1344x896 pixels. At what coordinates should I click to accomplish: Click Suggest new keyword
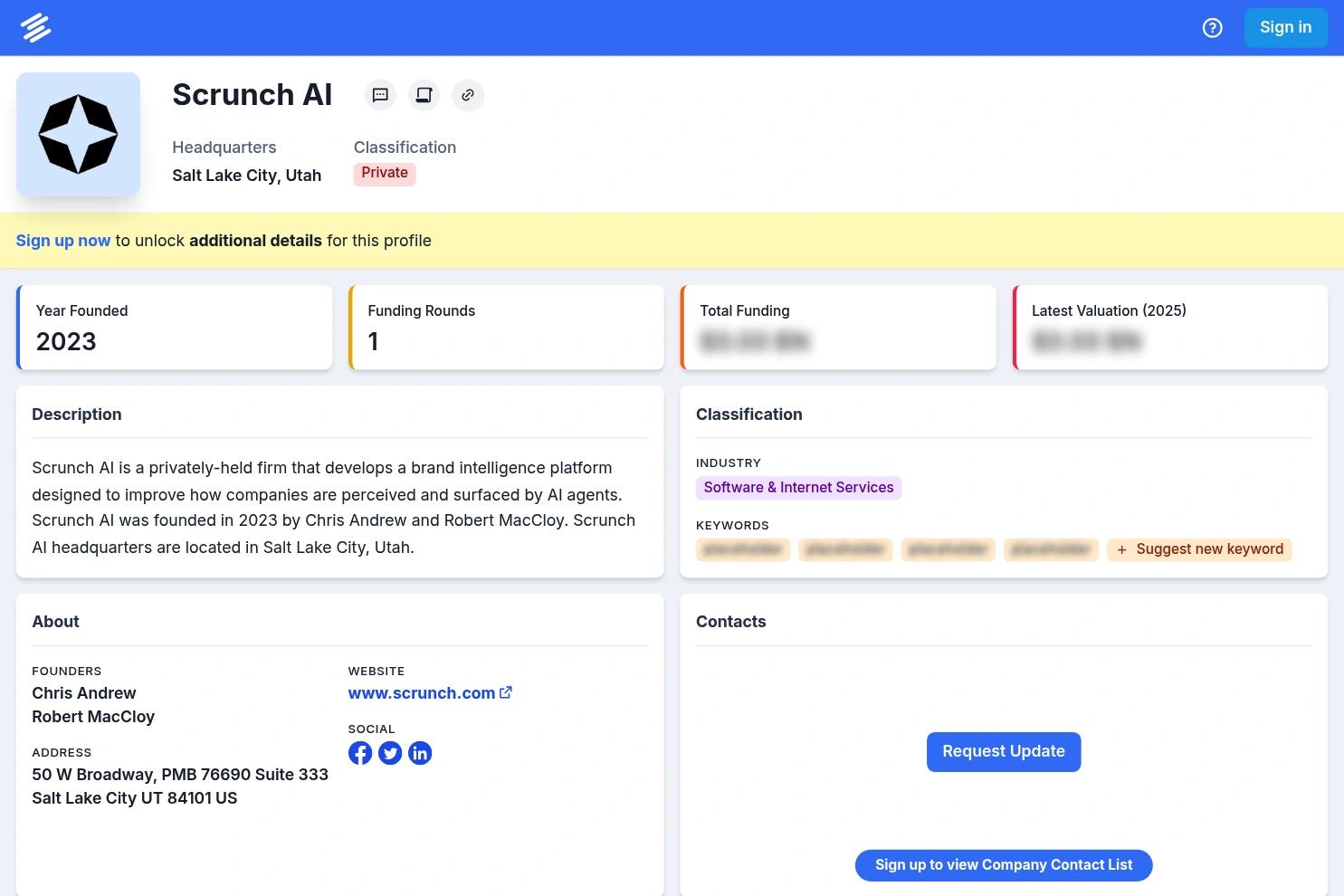[1199, 549]
